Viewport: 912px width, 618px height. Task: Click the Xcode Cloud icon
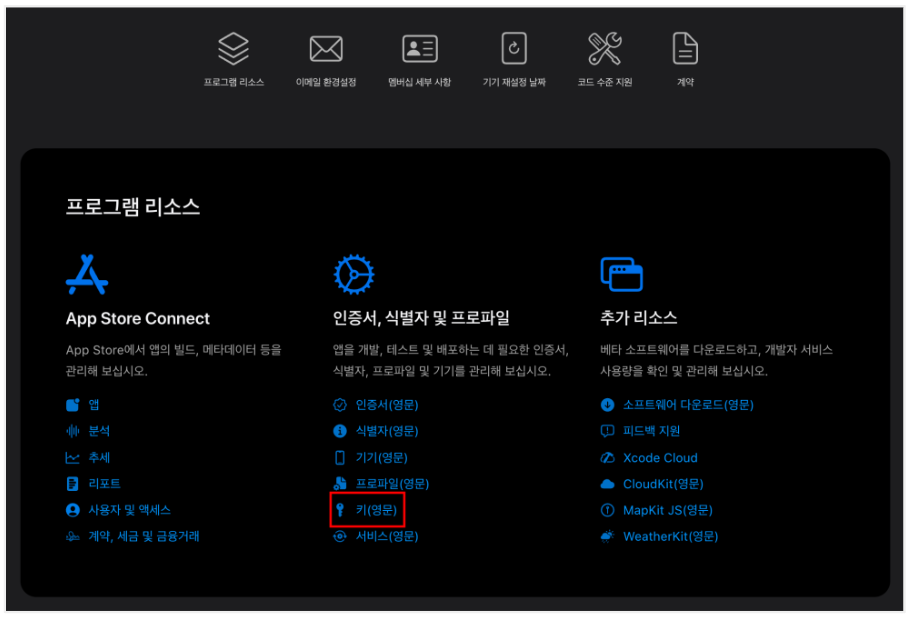(x=607, y=458)
